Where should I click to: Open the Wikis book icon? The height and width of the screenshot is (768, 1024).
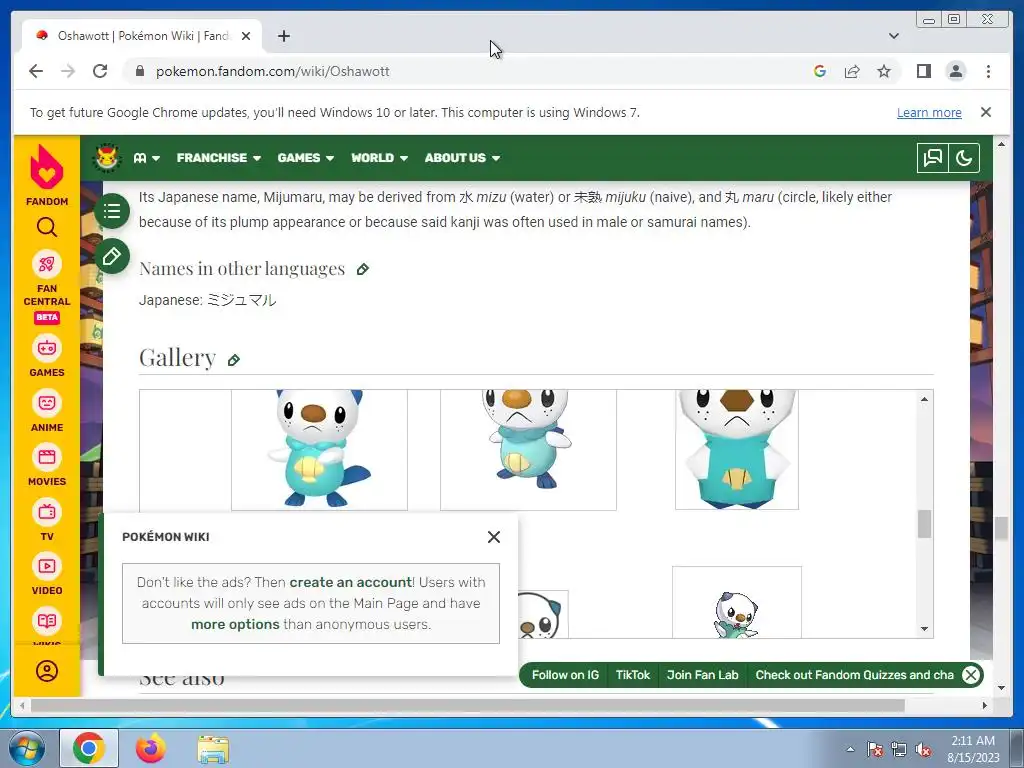[46, 621]
